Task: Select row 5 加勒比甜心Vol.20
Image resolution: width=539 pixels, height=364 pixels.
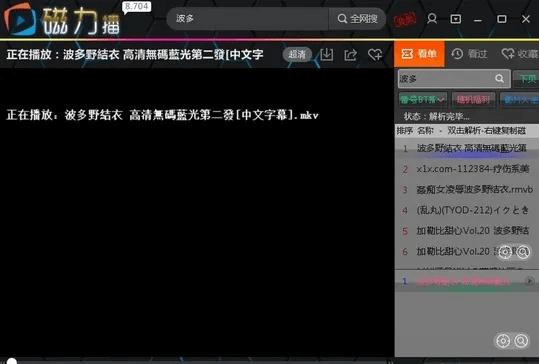Action: click(x=467, y=231)
